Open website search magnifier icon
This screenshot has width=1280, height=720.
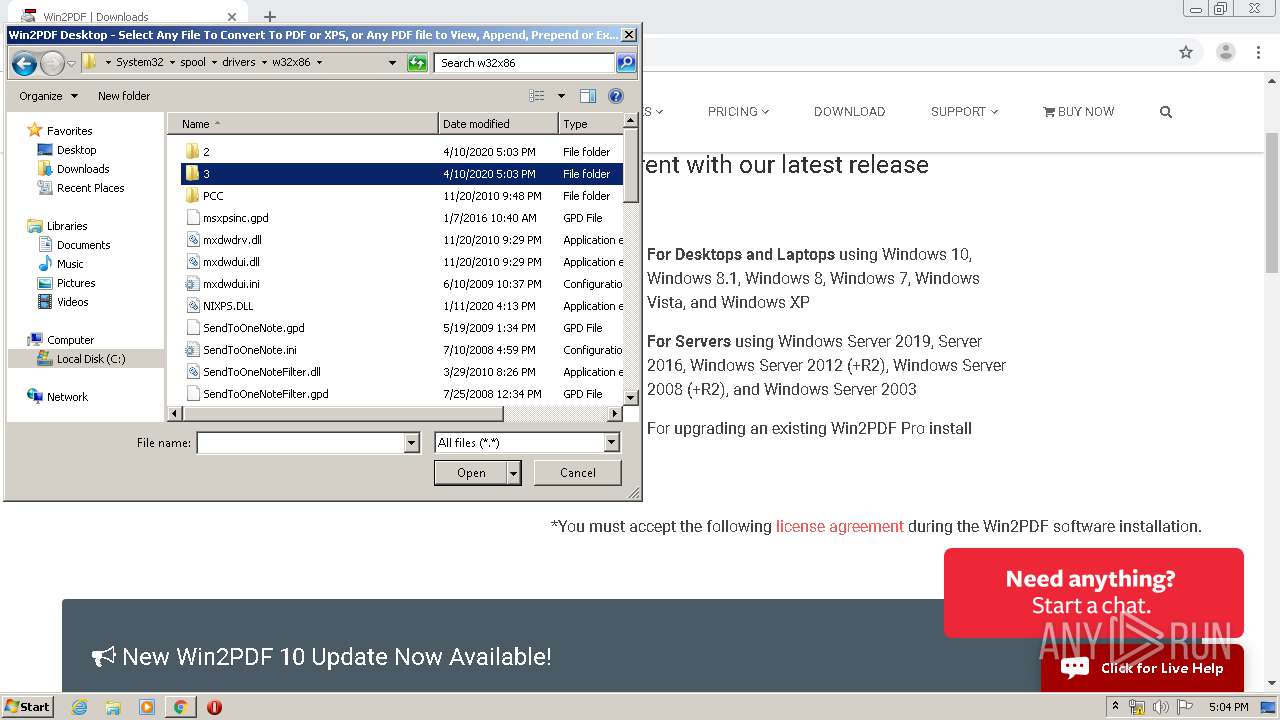(x=1165, y=112)
